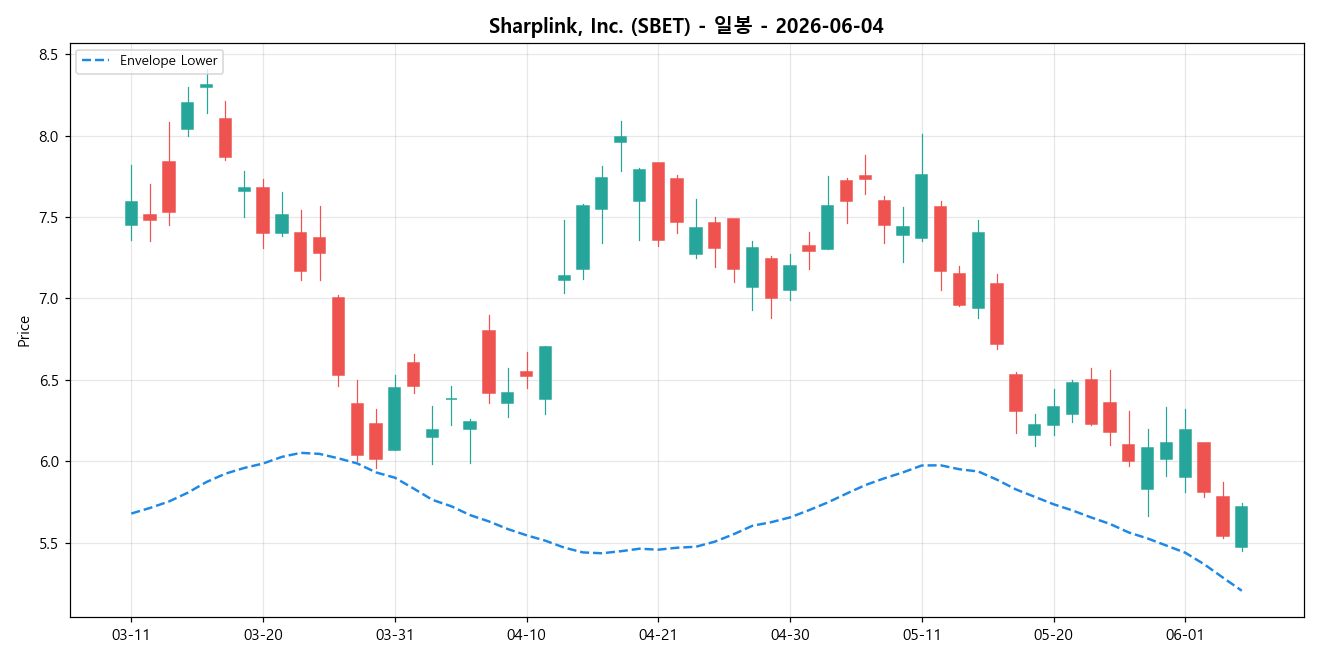1320x660 pixels.
Task: Click the chart title Sharplink, Inc. (SBET)
Action: click(686, 26)
